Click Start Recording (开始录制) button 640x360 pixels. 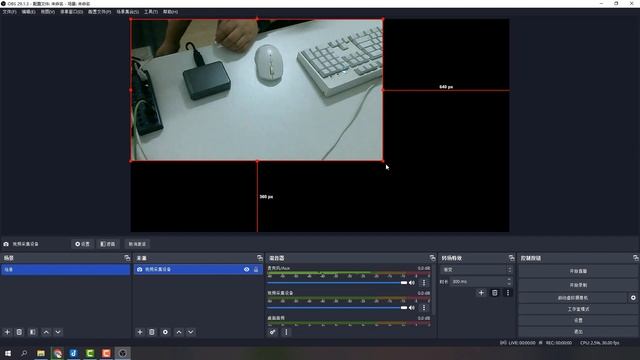tap(578, 285)
